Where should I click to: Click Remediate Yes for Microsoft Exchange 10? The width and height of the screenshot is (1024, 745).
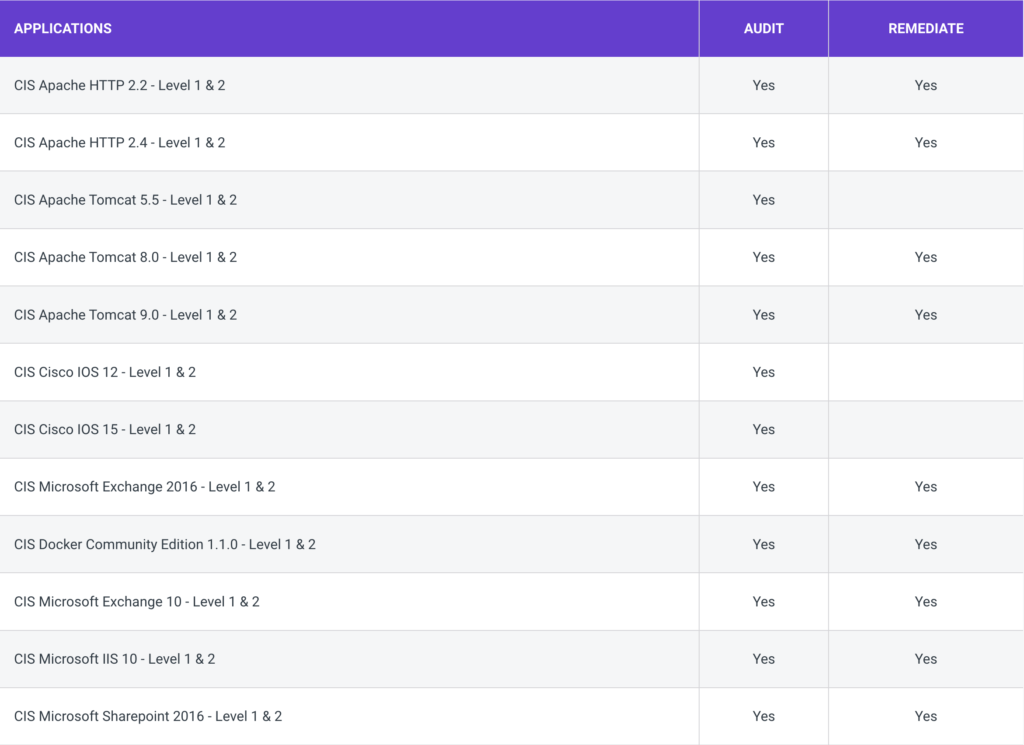pos(925,602)
